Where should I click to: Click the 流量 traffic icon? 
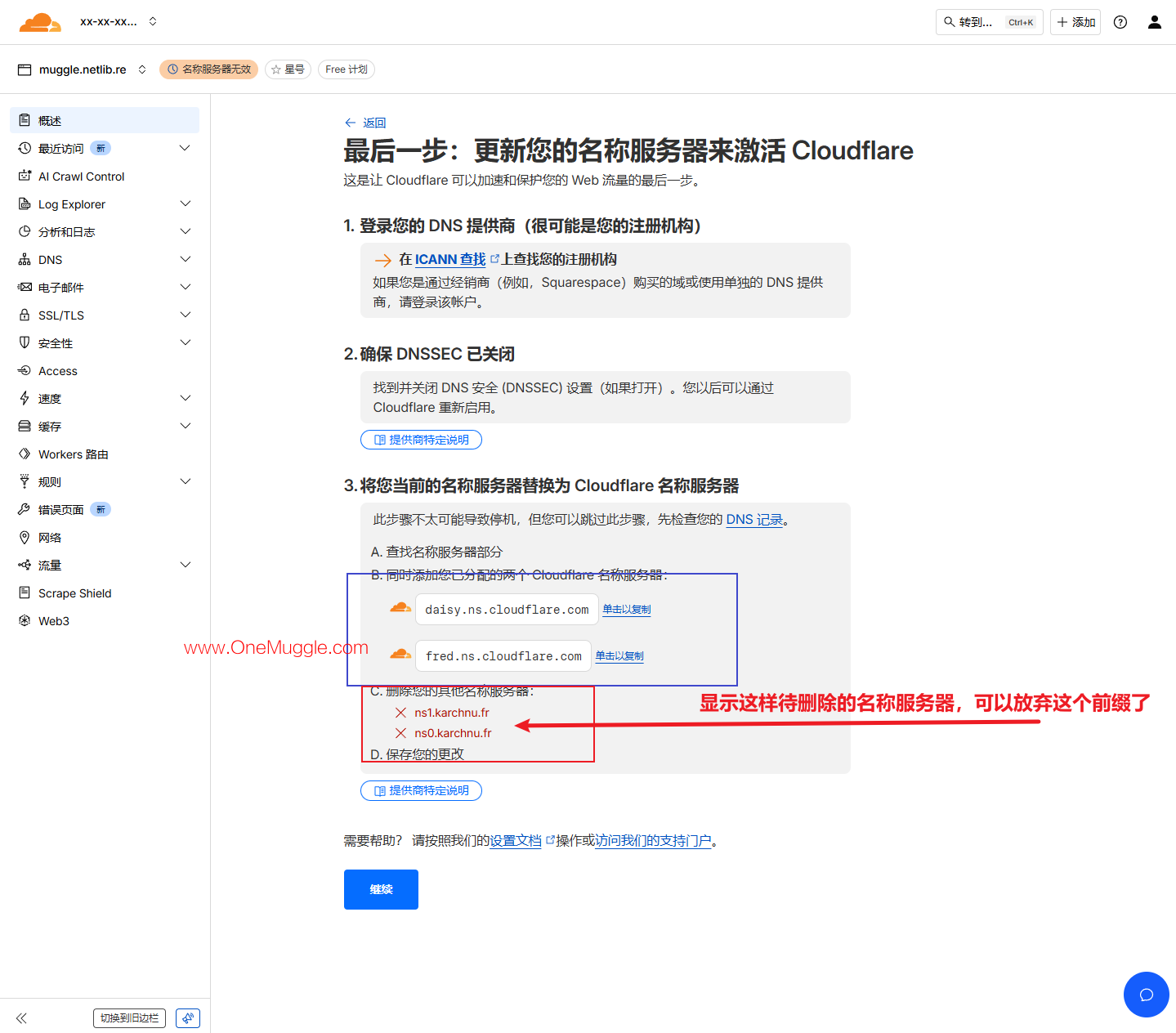[25, 565]
